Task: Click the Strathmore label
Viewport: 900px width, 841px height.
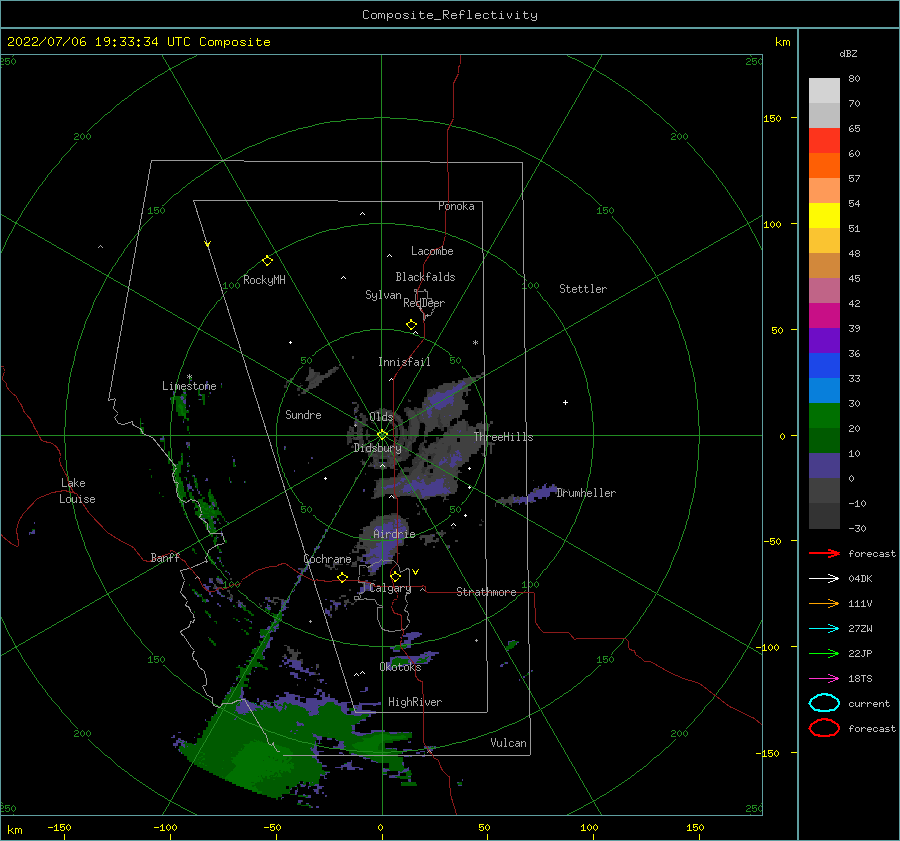Action: click(486, 592)
